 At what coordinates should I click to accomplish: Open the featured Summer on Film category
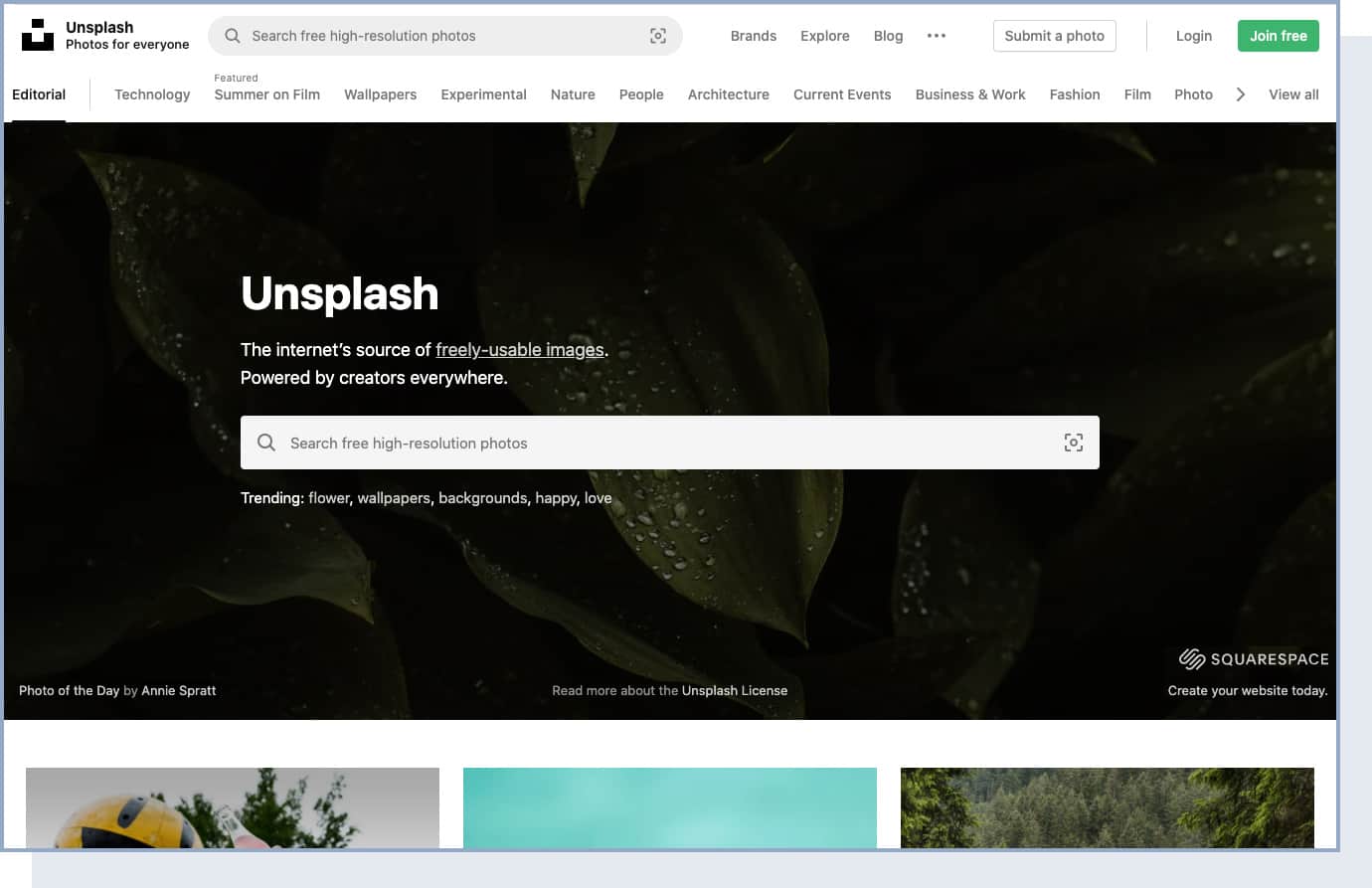click(267, 94)
